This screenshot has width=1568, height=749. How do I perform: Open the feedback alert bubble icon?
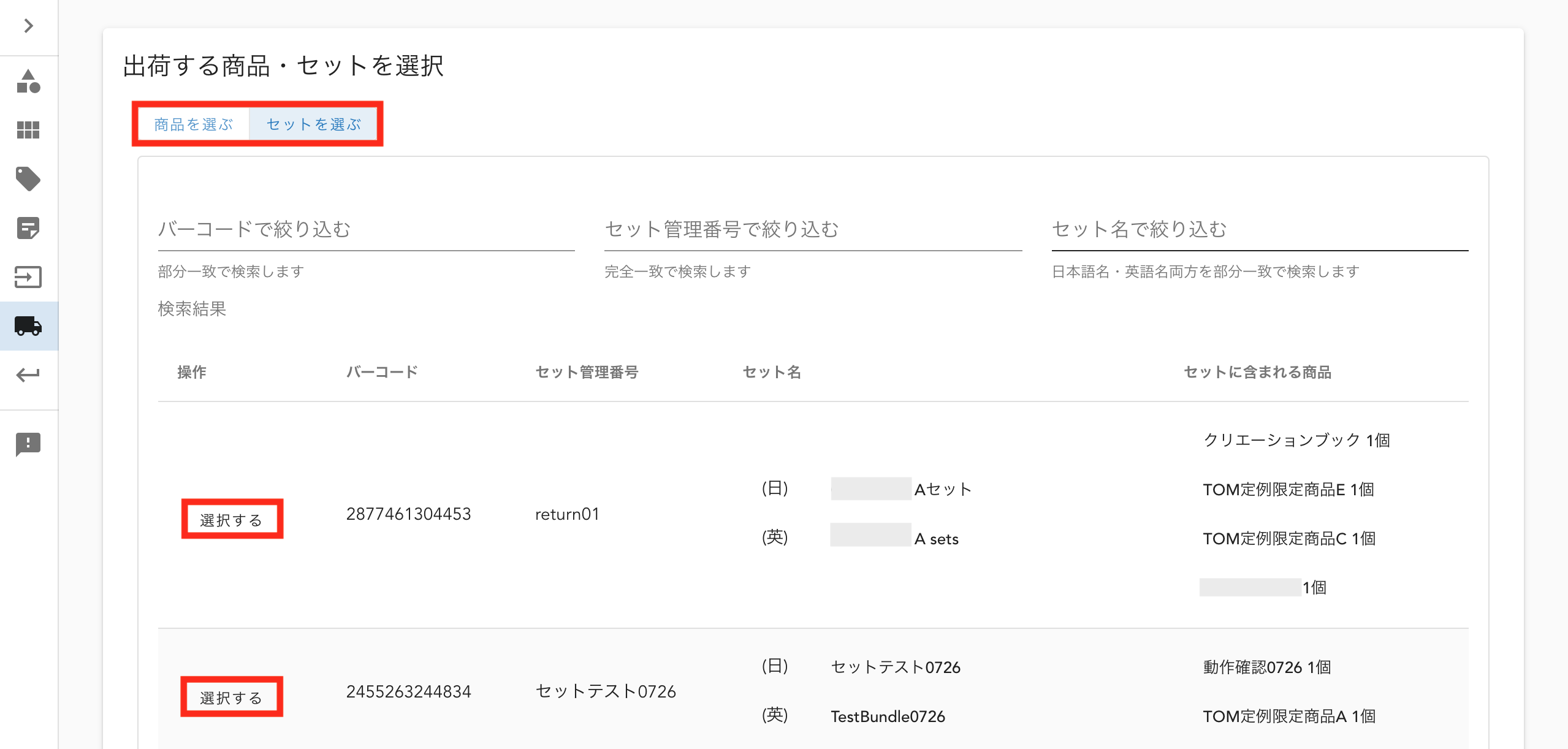click(28, 444)
